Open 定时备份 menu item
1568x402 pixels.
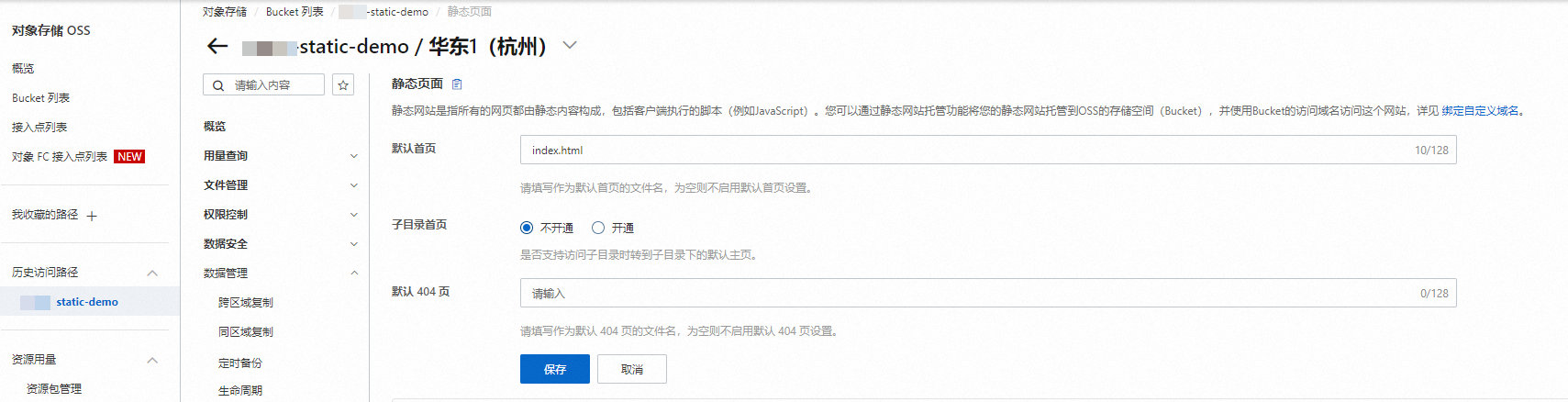tap(239, 363)
